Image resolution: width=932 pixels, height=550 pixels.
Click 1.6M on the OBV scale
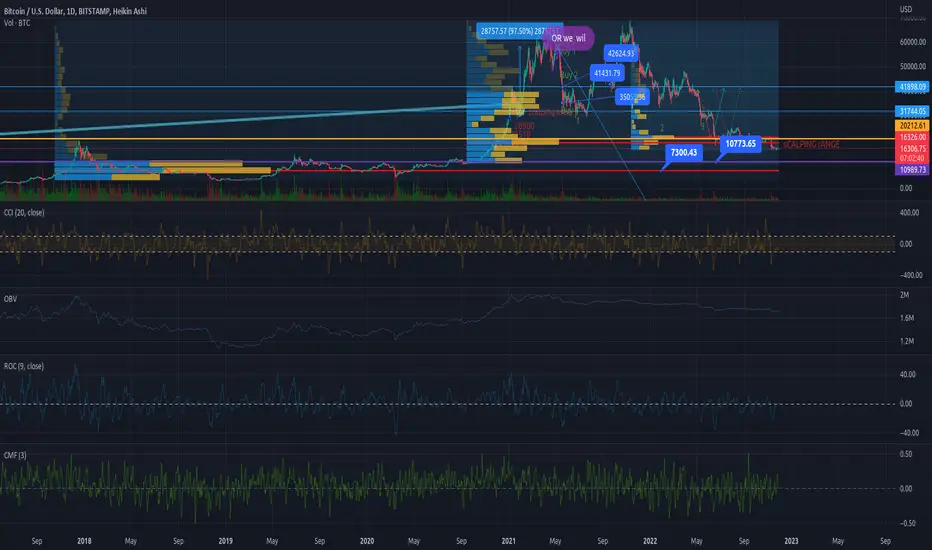[x=906, y=318]
